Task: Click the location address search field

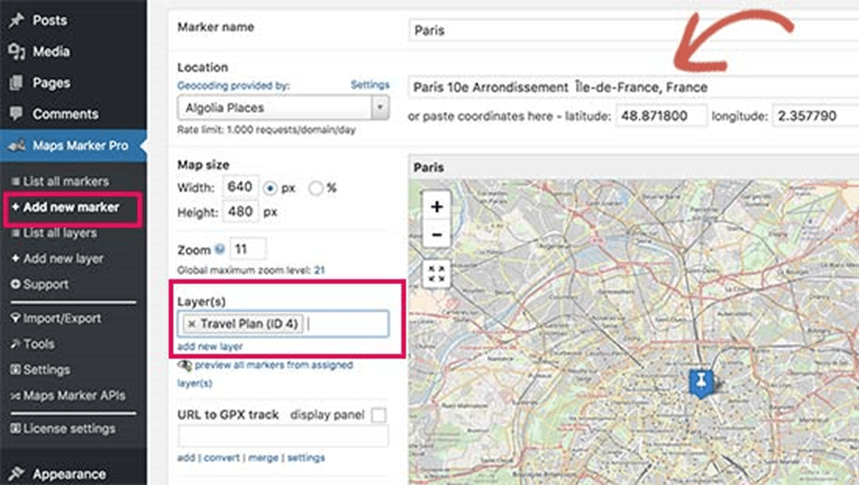Action: 634,87
